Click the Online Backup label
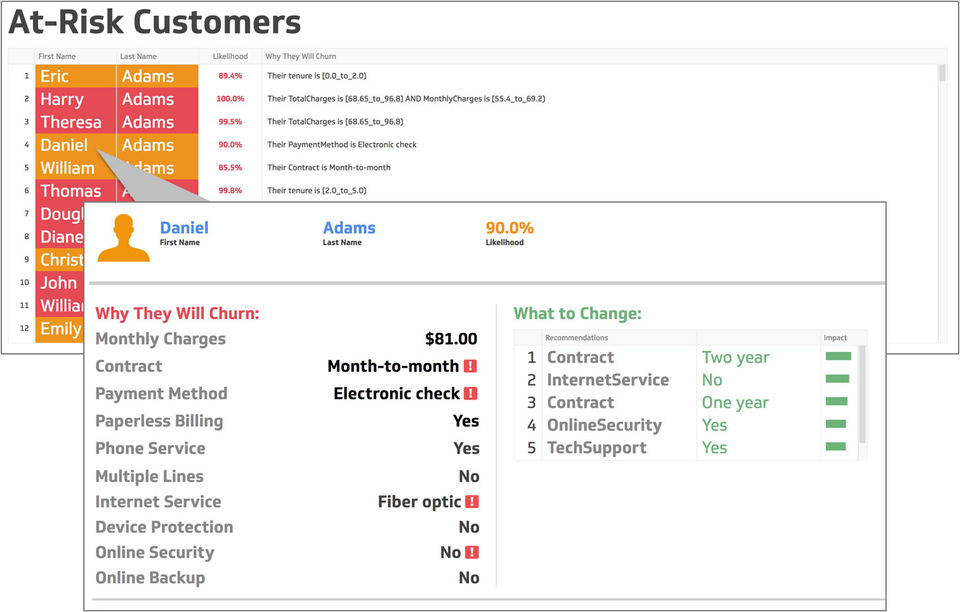Viewport: 960px width, 612px height. [x=150, y=578]
